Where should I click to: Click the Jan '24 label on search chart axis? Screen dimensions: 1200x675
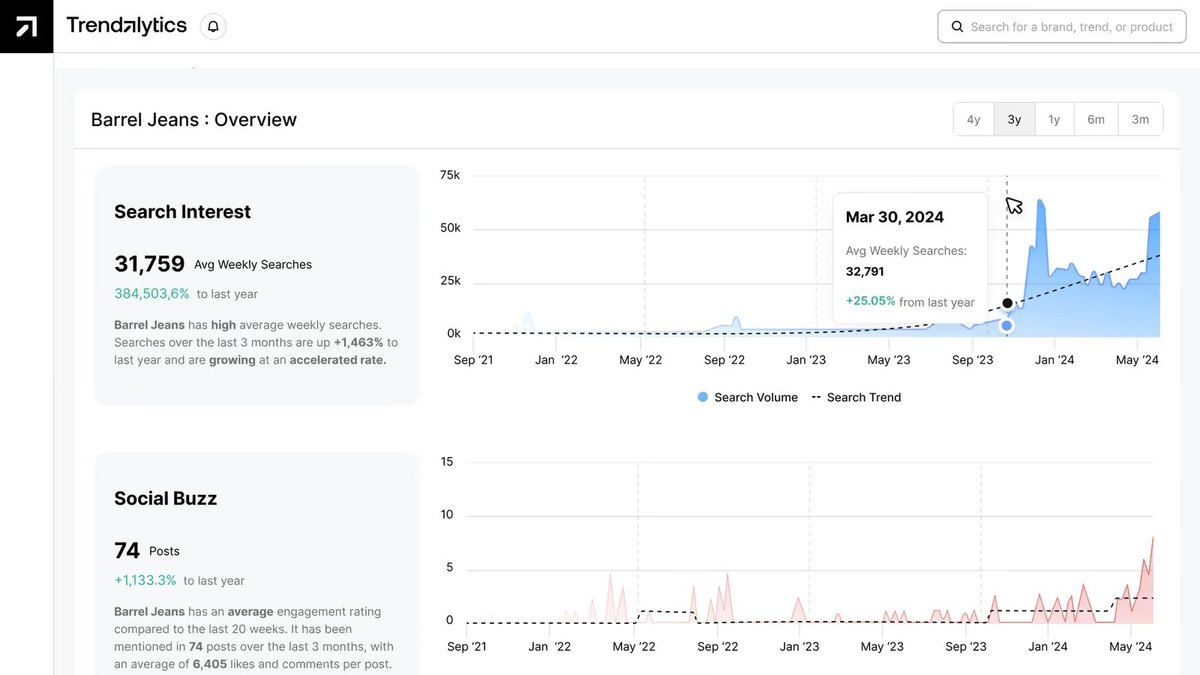1055,360
